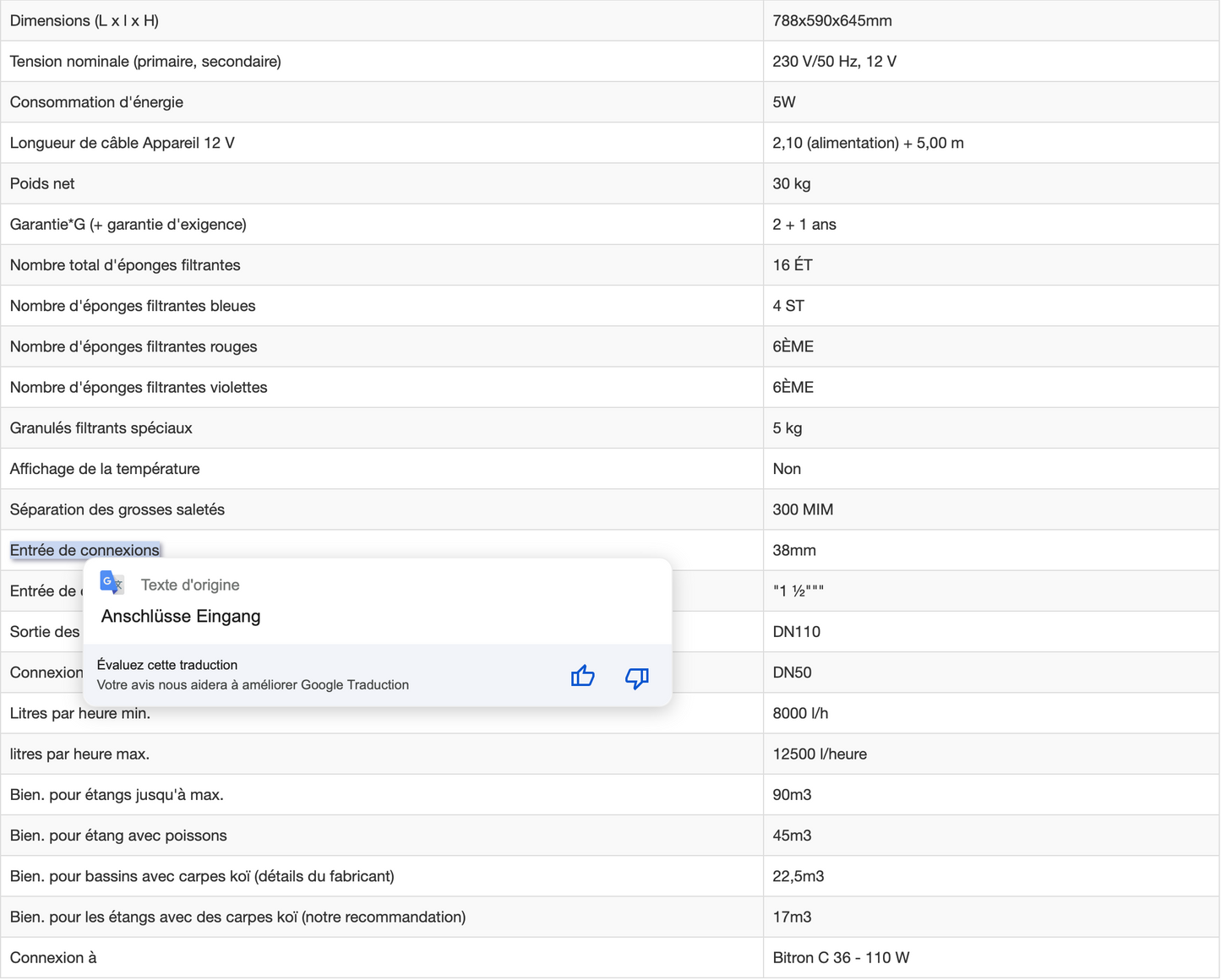
Task: Click the thumbs up rating icon
Action: (x=582, y=676)
